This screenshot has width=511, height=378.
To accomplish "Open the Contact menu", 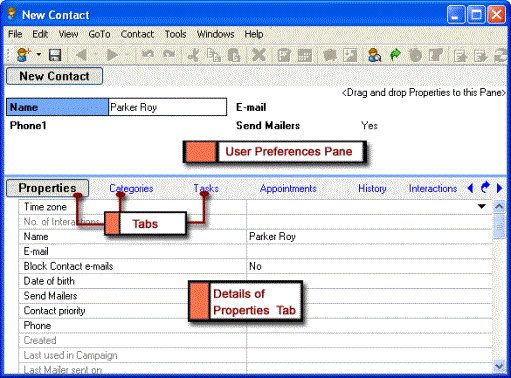I will click(137, 34).
